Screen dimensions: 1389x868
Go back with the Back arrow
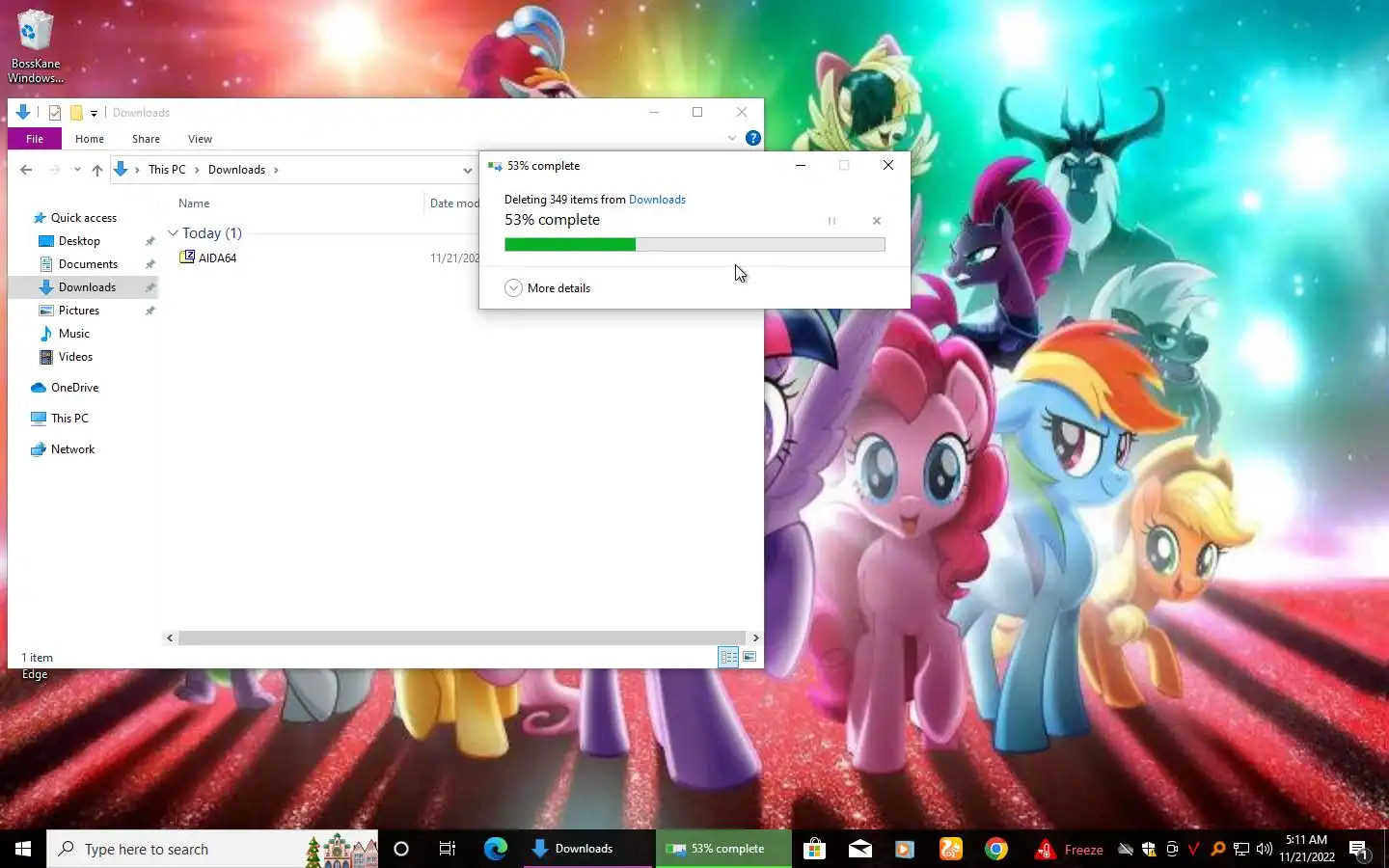coord(26,170)
